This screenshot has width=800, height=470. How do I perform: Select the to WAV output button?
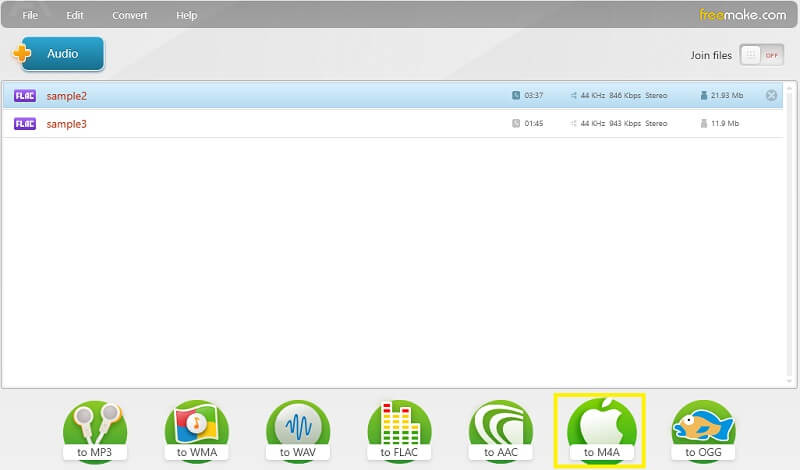pyautogui.click(x=298, y=432)
